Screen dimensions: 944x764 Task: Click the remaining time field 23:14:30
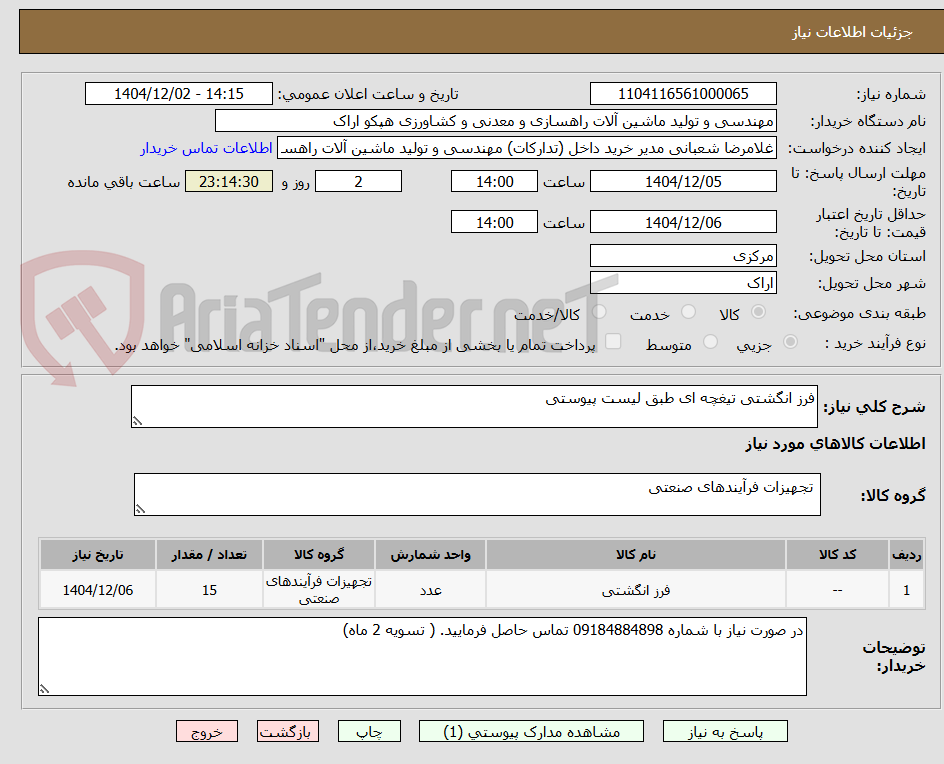[x=229, y=181]
